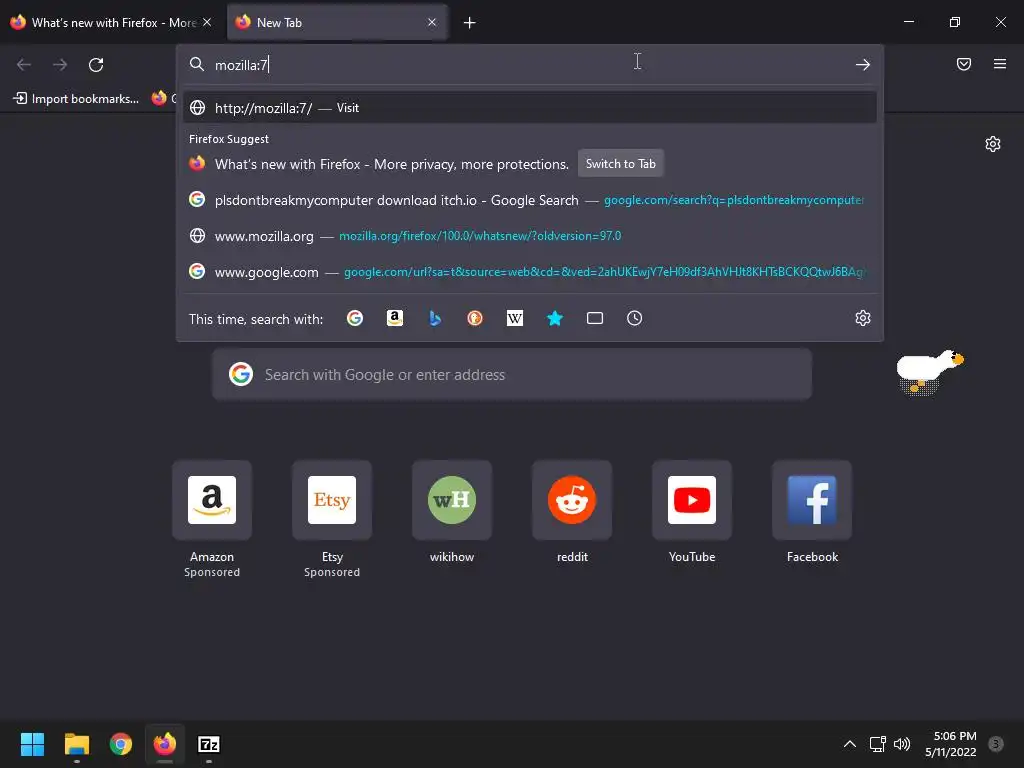Open the Firefox application menu (hamburger)
The image size is (1024, 768).
[x=1000, y=64]
